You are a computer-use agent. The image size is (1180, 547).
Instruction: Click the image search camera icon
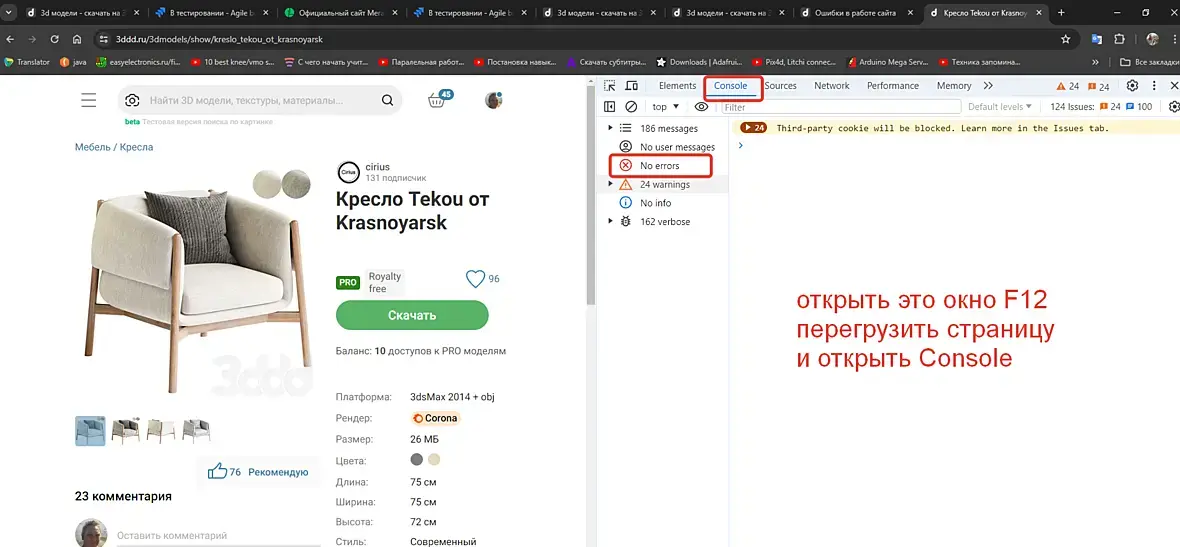tap(132, 100)
